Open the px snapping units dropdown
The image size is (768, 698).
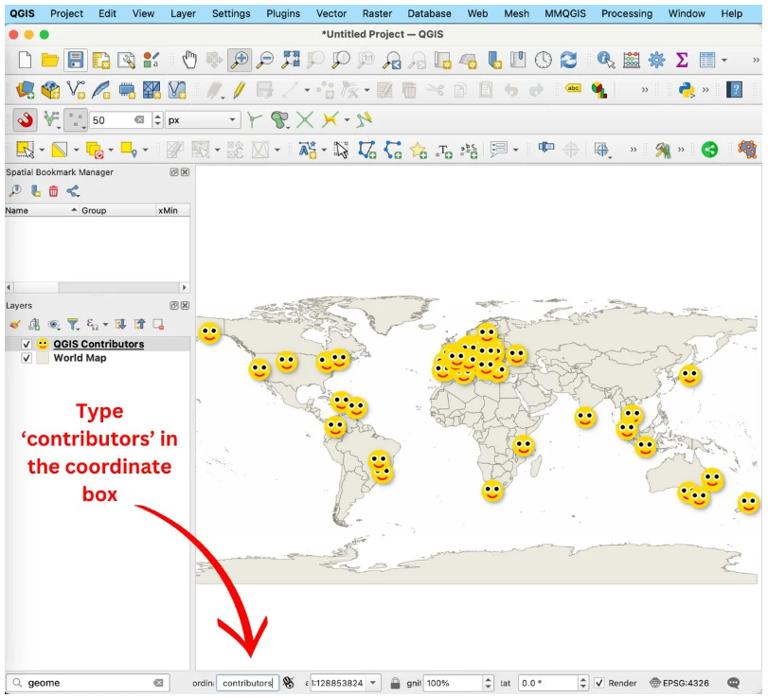[202, 120]
